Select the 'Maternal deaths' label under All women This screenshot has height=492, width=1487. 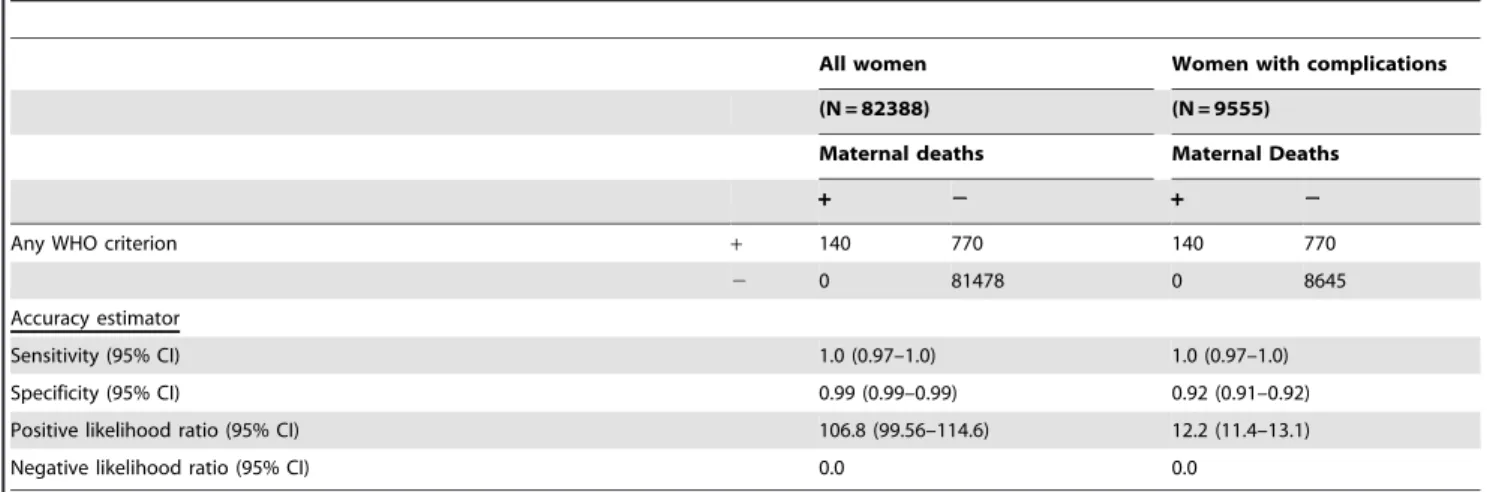pyautogui.click(x=869, y=157)
